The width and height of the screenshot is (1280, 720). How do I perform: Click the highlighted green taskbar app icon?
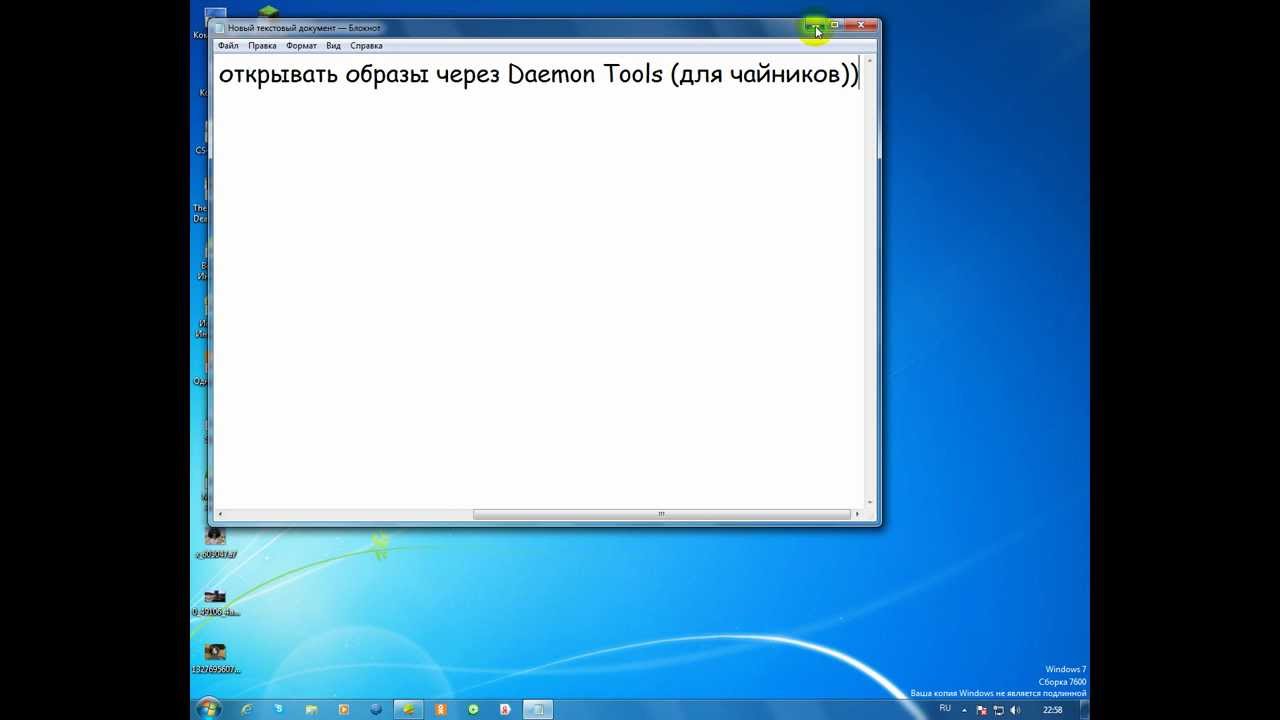pyautogui.click(x=408, y=709)
